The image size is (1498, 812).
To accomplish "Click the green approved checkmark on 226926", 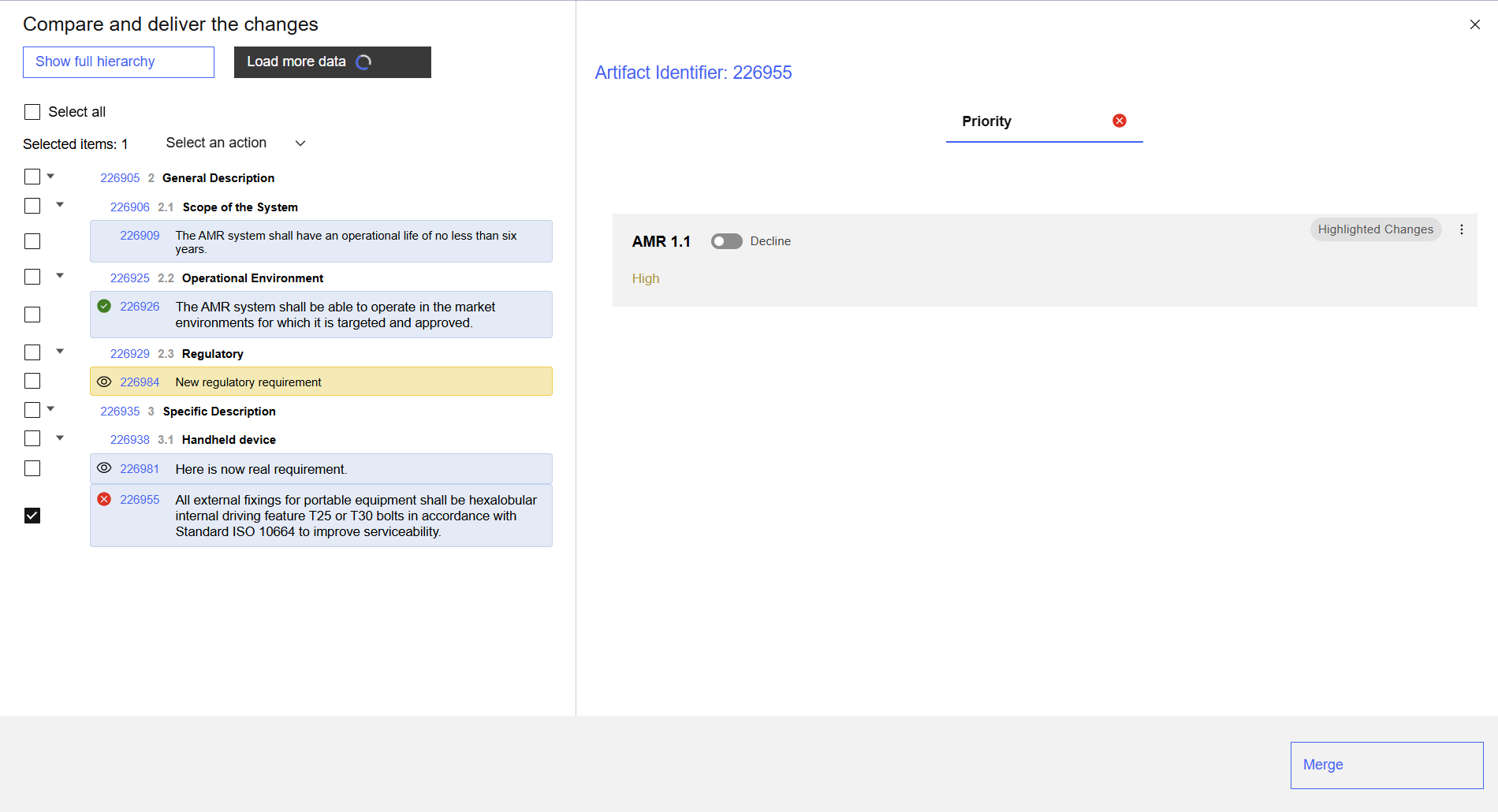I will pyautogui.click(x=104, y=306).
